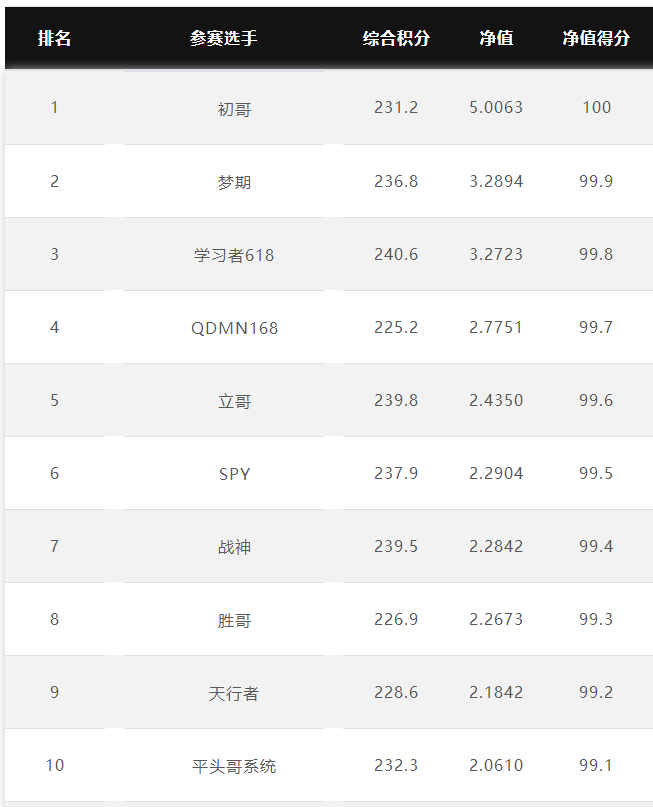Click contestant 胜哥 in row 8

coord(234,620)
